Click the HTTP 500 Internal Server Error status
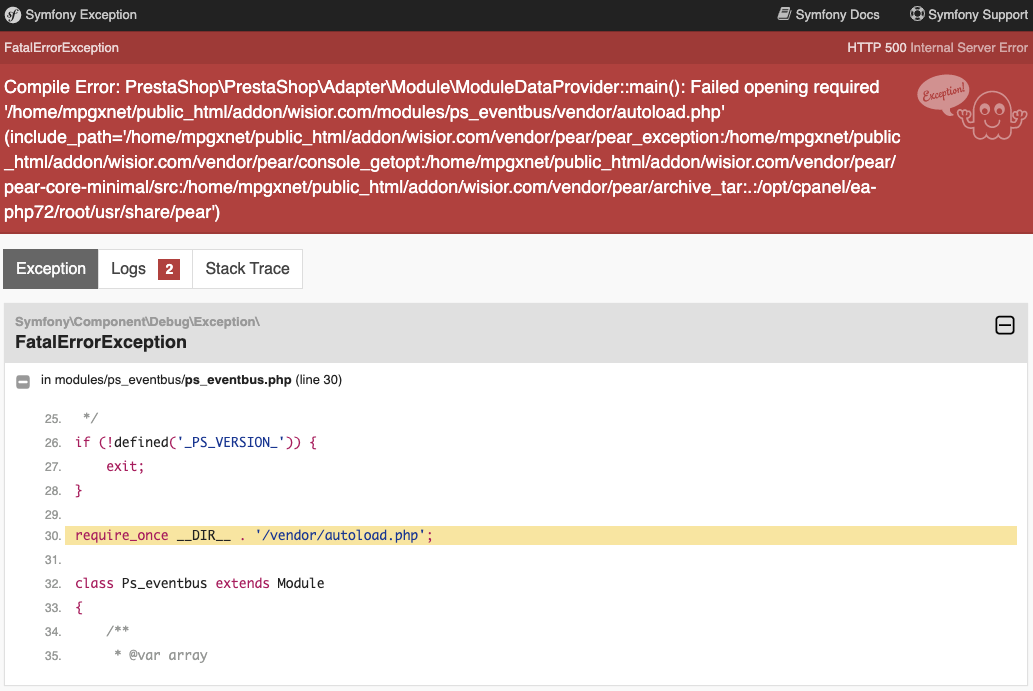The image size is (1033, 691). click(x=937, y=48)
